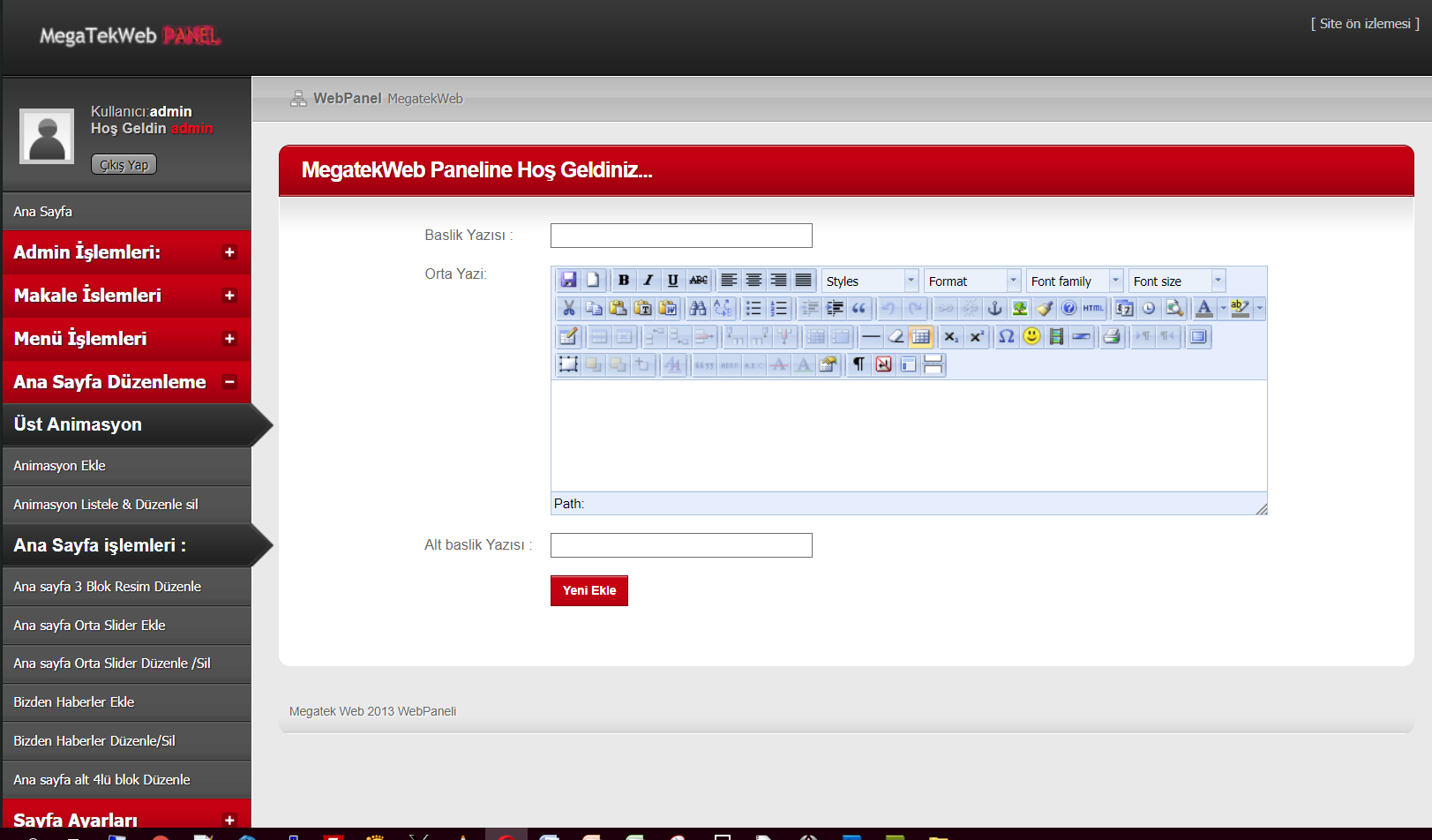Click the Print icon in the editor
The image size is (1432, 840).
[1112, 337]
